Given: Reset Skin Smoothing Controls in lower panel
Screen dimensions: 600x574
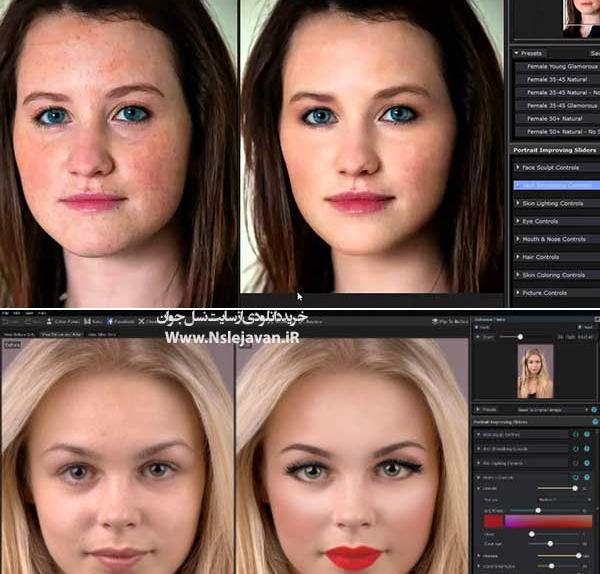Looking at the screenshot, I should (x=576, y=448).
